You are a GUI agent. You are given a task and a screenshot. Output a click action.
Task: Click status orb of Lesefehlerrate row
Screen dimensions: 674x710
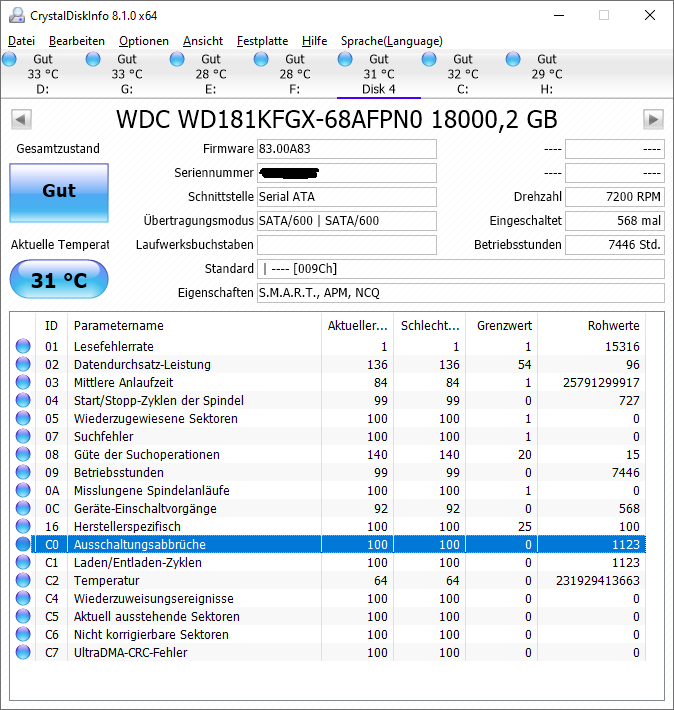[x=23, y=346]
